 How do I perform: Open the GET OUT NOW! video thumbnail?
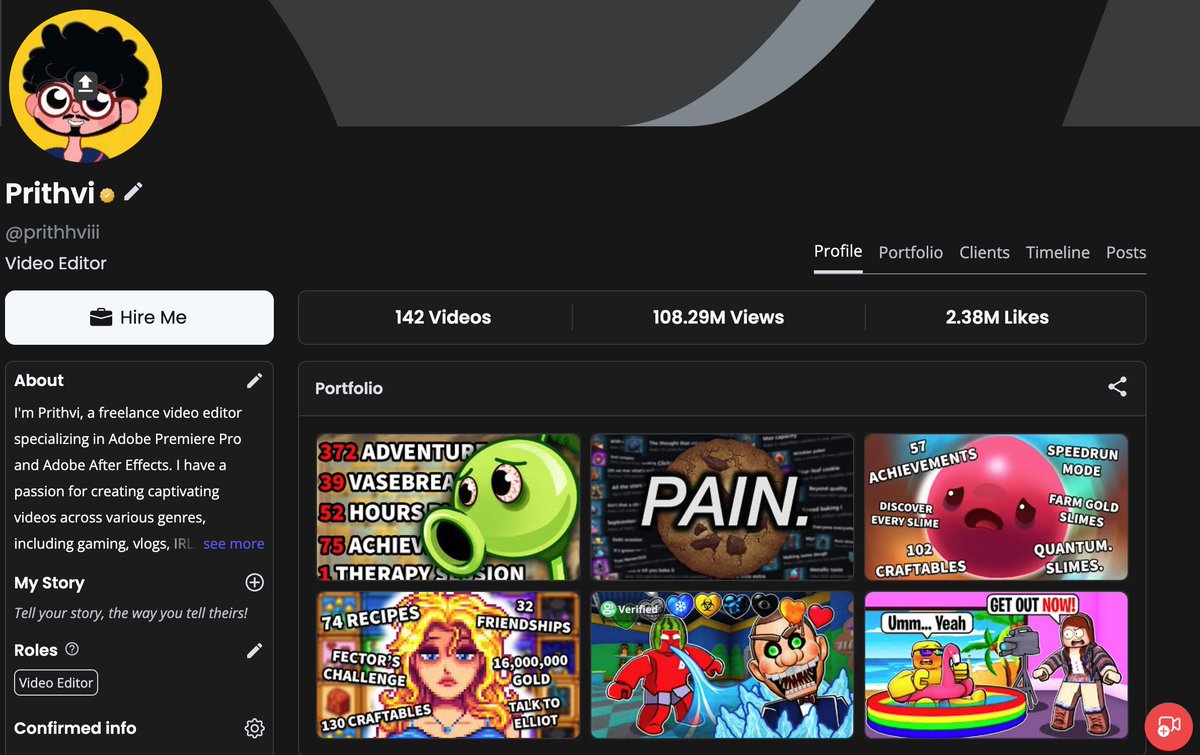(996, 664)
